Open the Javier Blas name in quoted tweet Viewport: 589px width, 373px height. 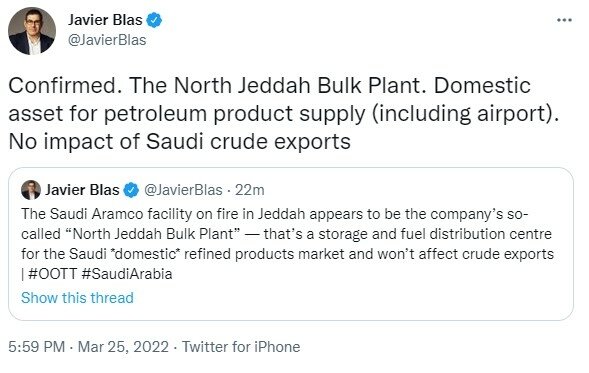(82, 190)
